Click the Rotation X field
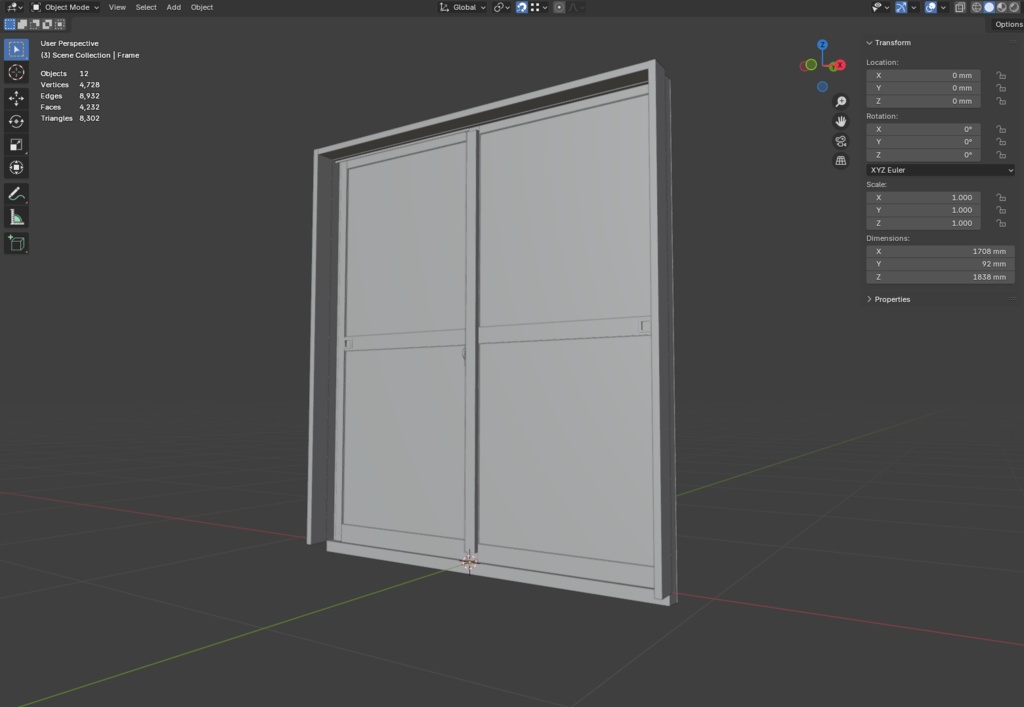 click(x=923, y=129)
